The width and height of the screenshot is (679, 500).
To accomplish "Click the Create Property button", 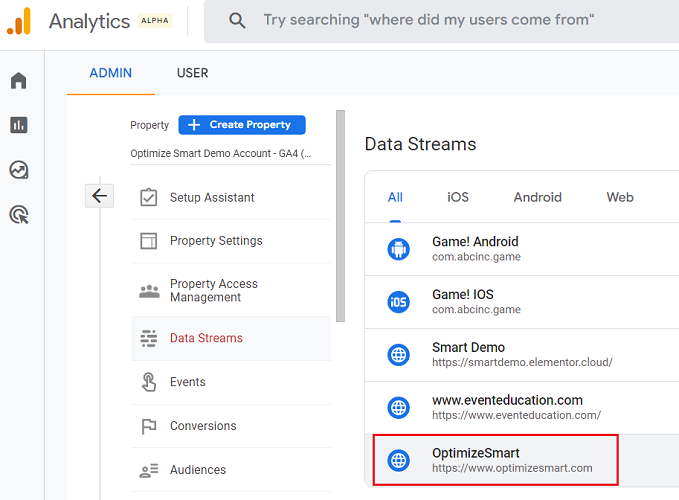I will pos(242,125).
